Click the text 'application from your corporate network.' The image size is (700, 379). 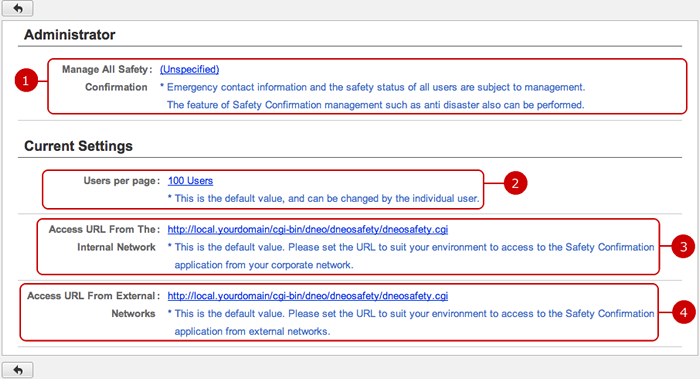click(x=264, y=265)
